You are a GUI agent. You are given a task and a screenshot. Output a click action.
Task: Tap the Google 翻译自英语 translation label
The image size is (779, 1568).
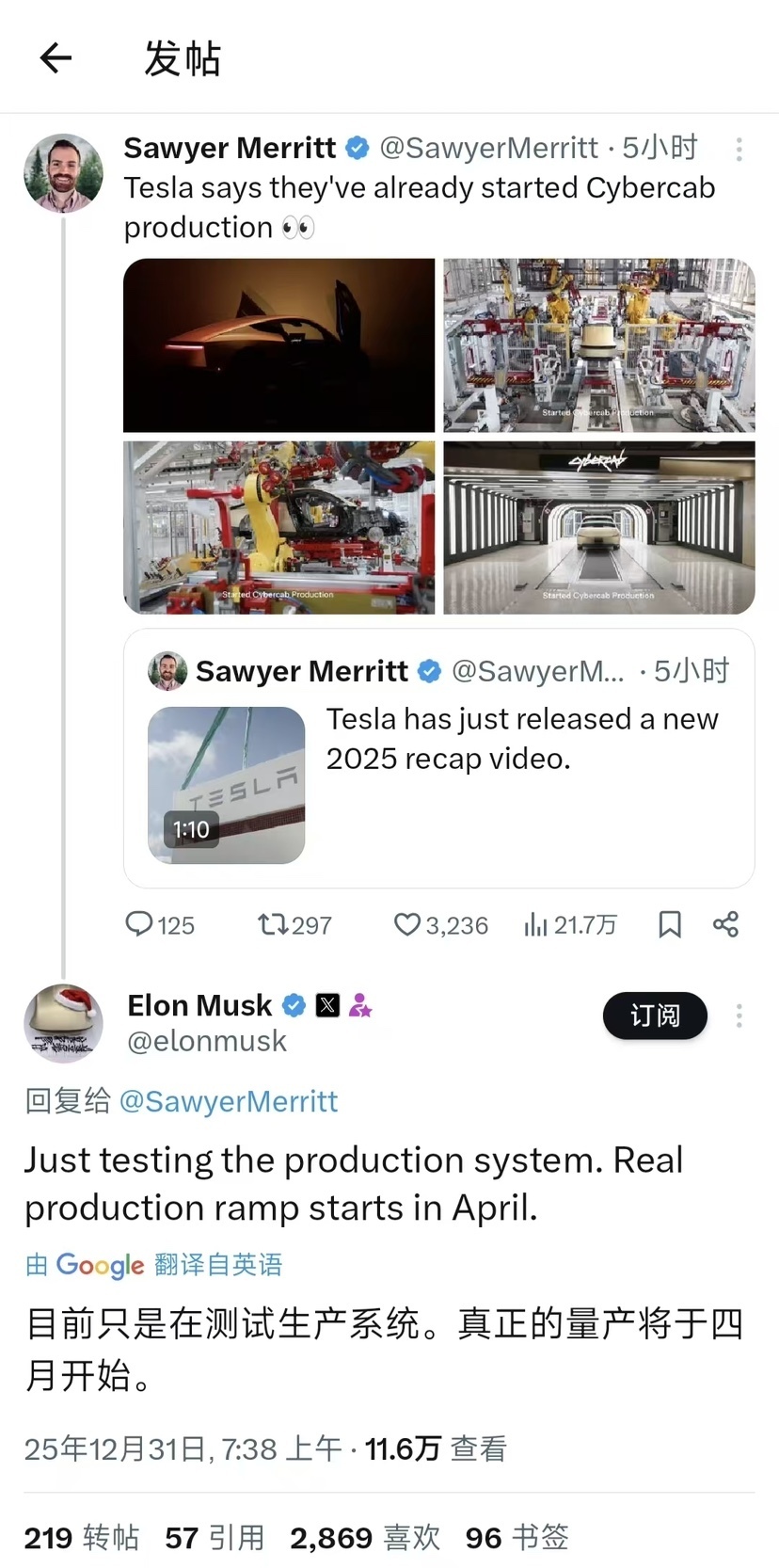(x=154, y=1264)
